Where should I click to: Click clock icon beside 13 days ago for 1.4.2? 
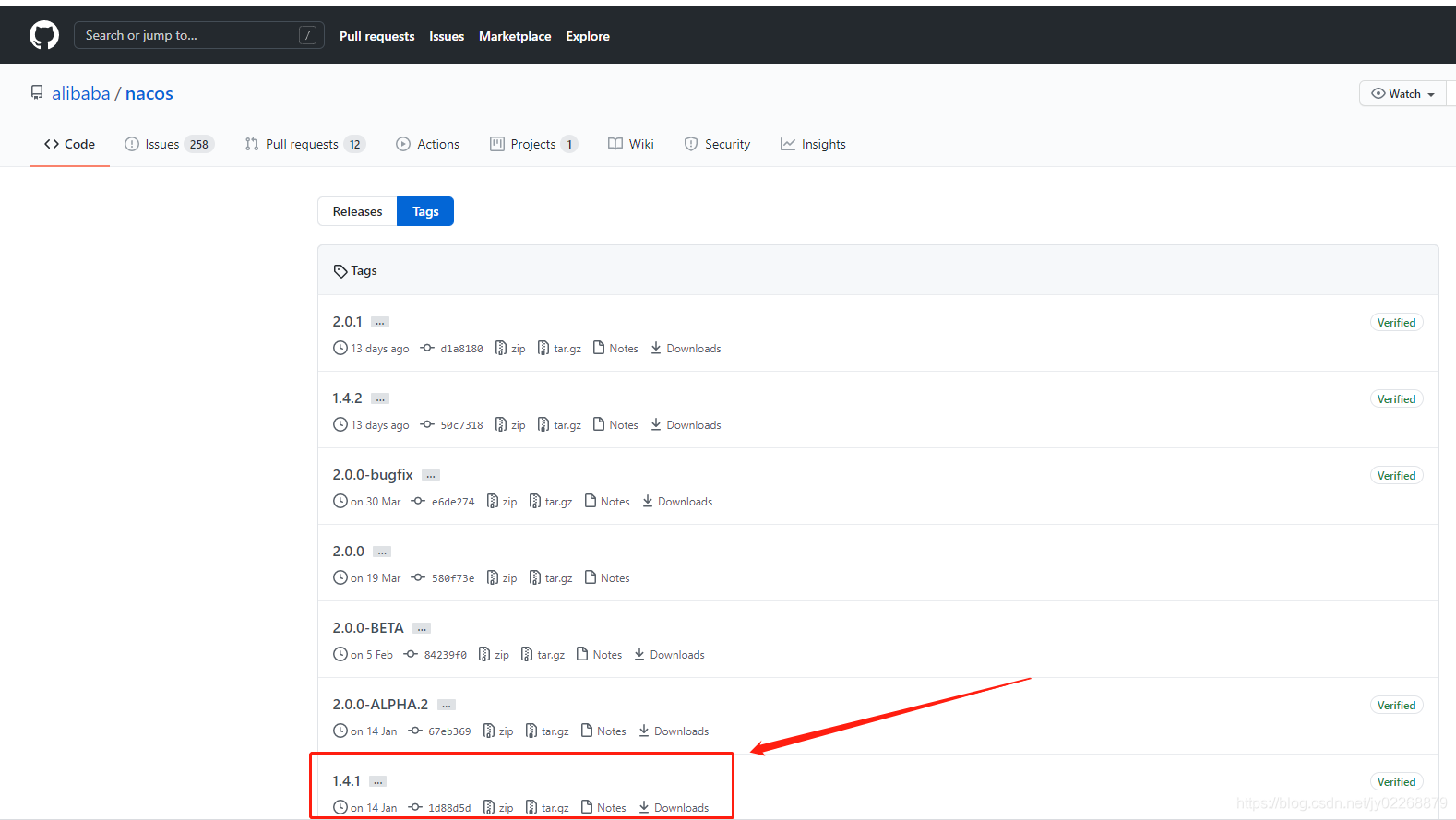340,424
